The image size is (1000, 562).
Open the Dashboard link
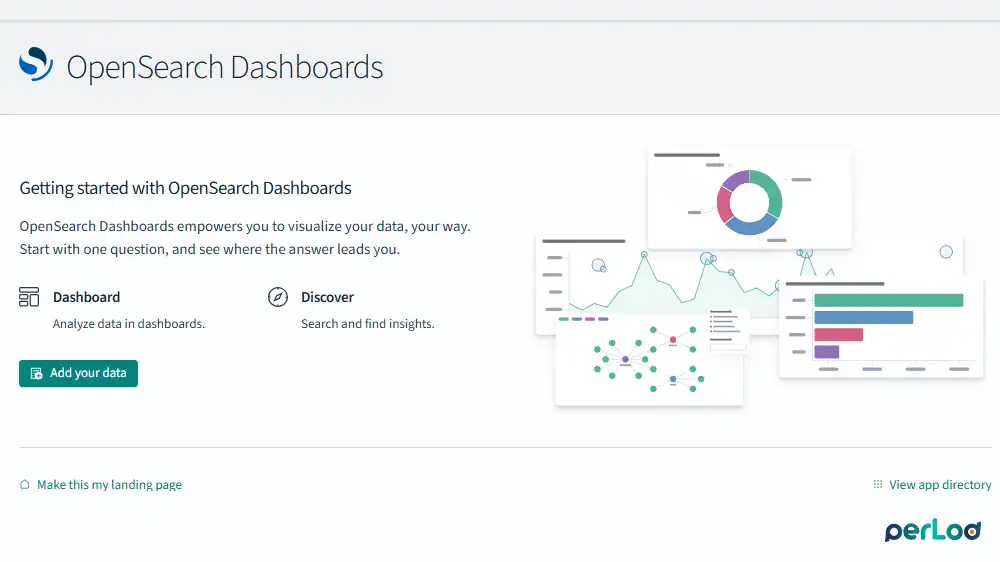[x=86, y=297]
